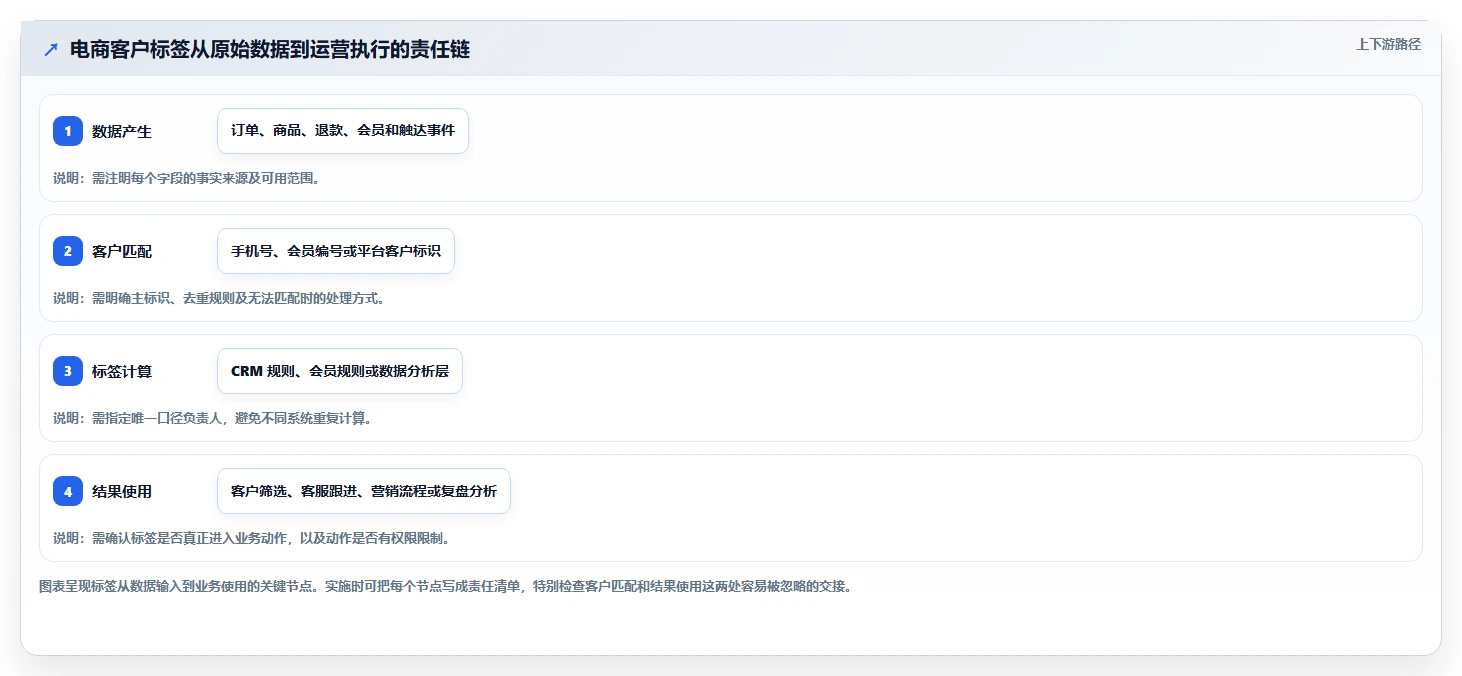Click the CRM 规则、会员规则或数据分析层 chip
This screenshot has height=676, width=1462.
tap(340, 371)
